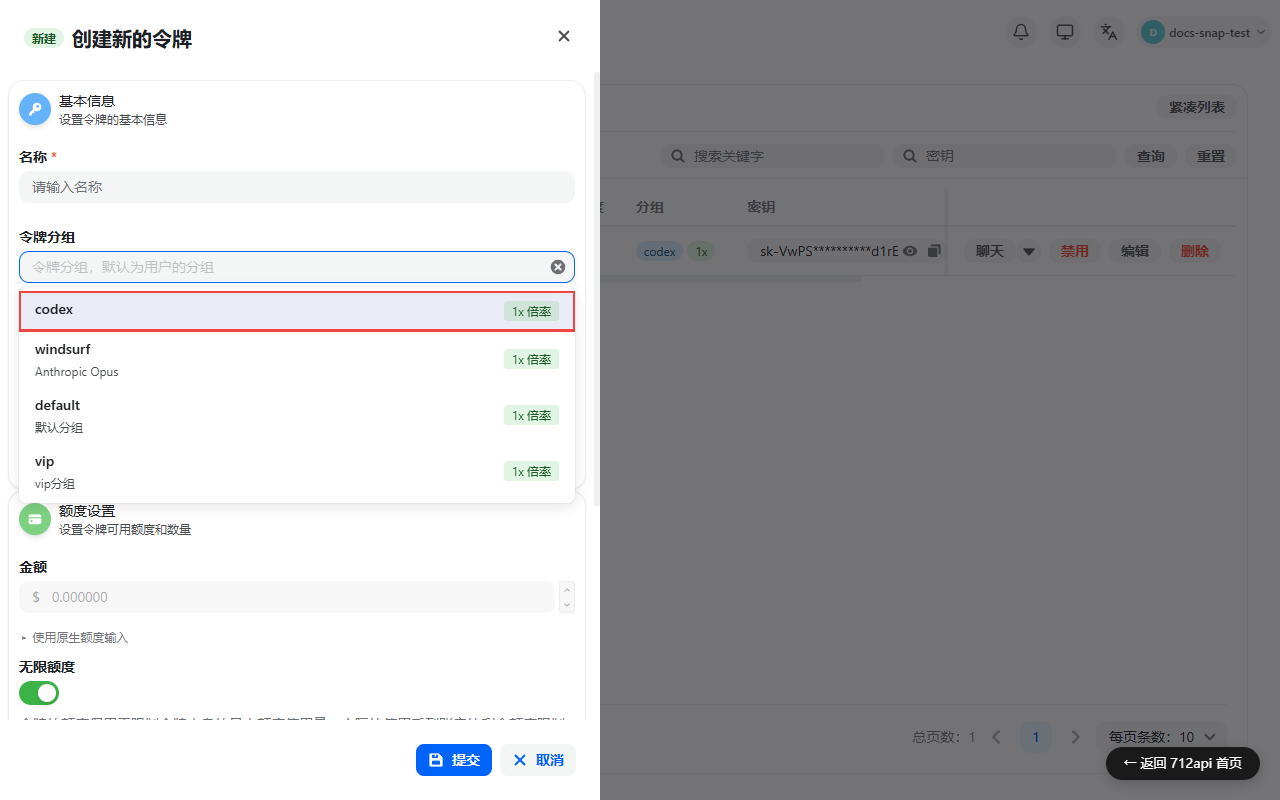Image resolution: width=1280 pixels, height=800 pixels.
Task: Submit the new token with 提交
Action: [454, 760]
